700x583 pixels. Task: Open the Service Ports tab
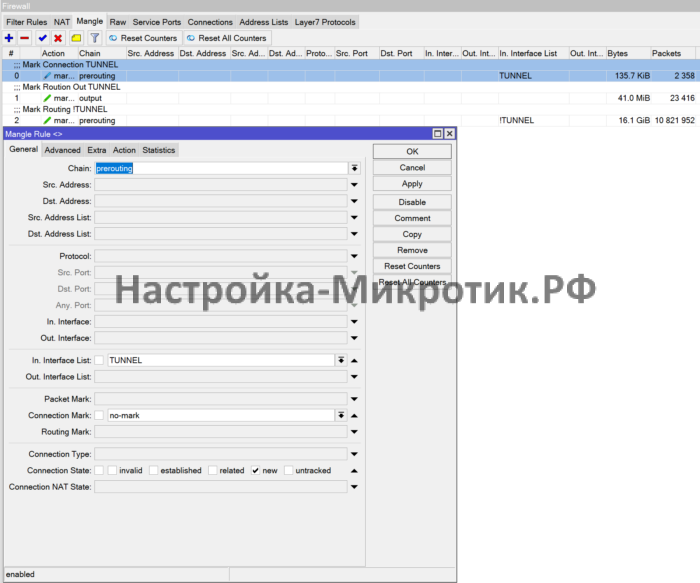[157, 22]
